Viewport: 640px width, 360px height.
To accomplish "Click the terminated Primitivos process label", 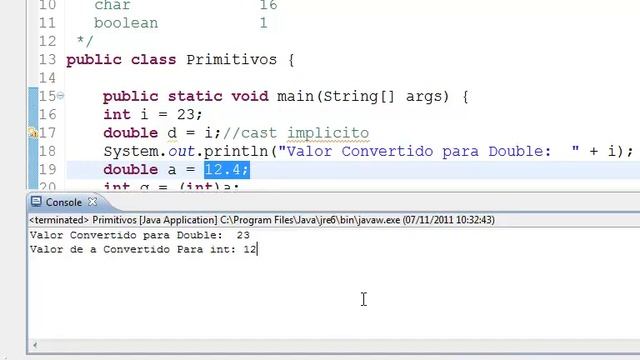I will click(x=262, y=220).
